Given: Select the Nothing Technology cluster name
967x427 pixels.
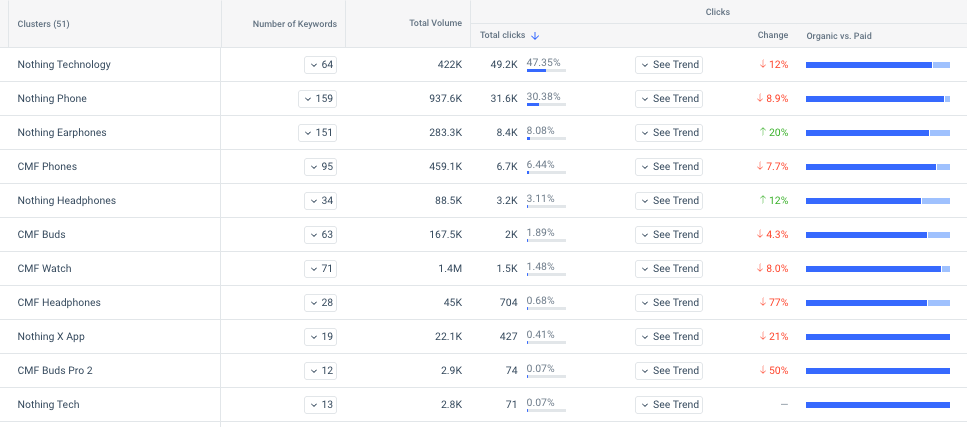Looking at the screenshot, I should pos(64,65).
